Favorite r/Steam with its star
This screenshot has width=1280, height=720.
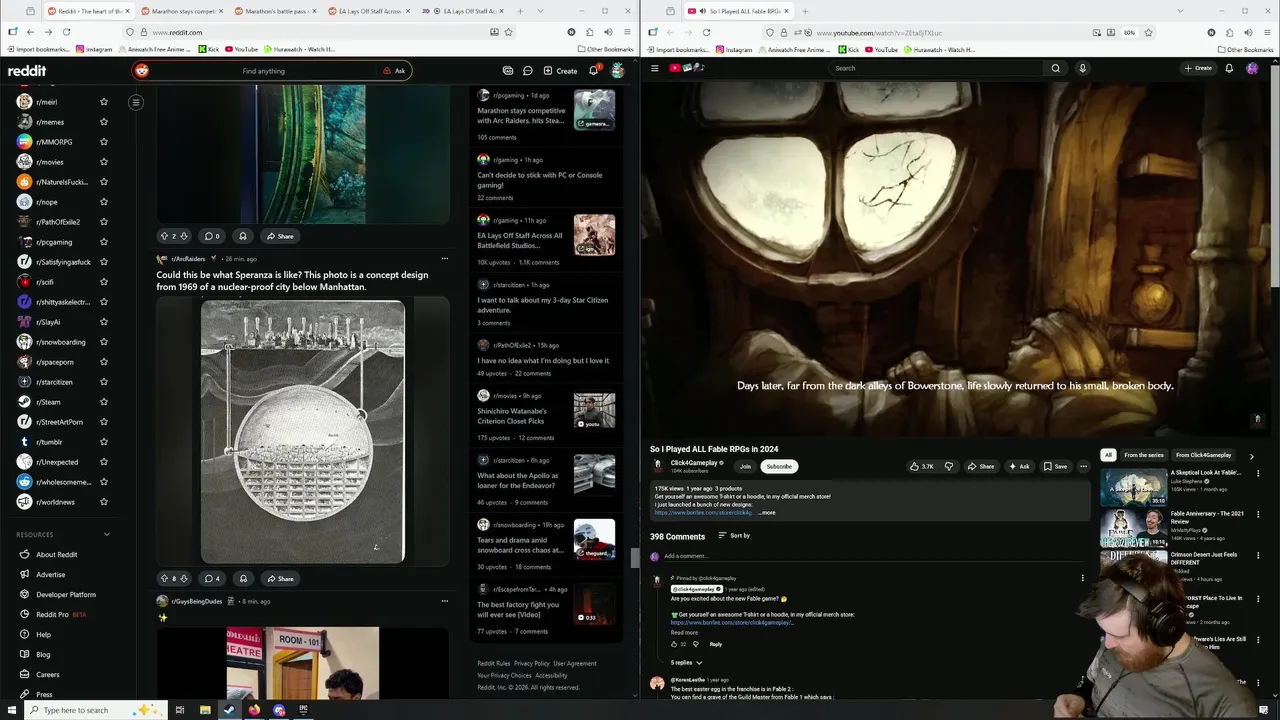[x=104, y=402]
